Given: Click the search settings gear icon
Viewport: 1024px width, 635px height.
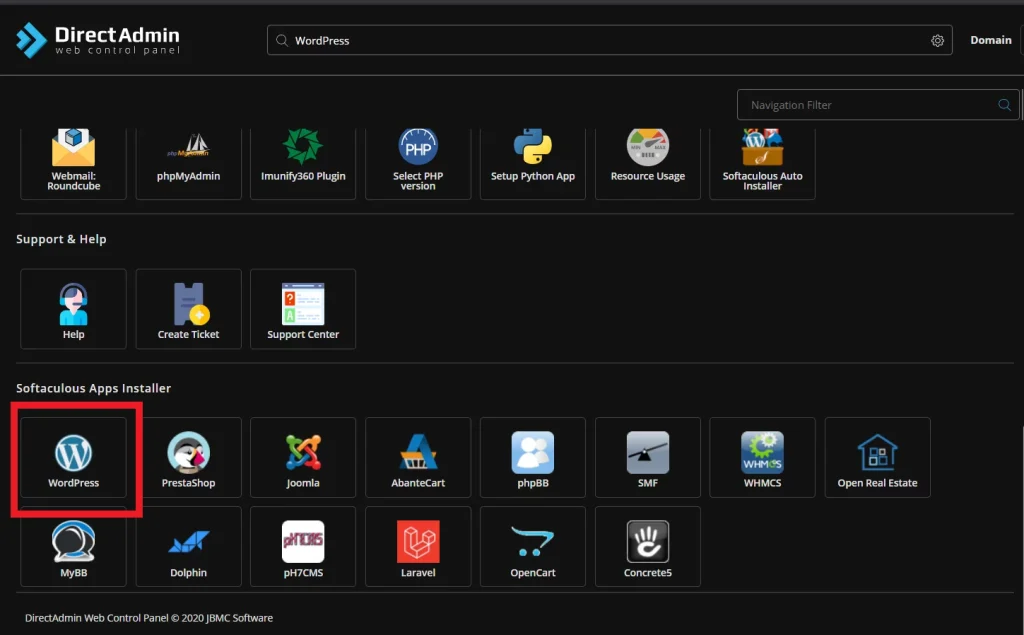Looking at the screenshot, I should click(937, 41).
